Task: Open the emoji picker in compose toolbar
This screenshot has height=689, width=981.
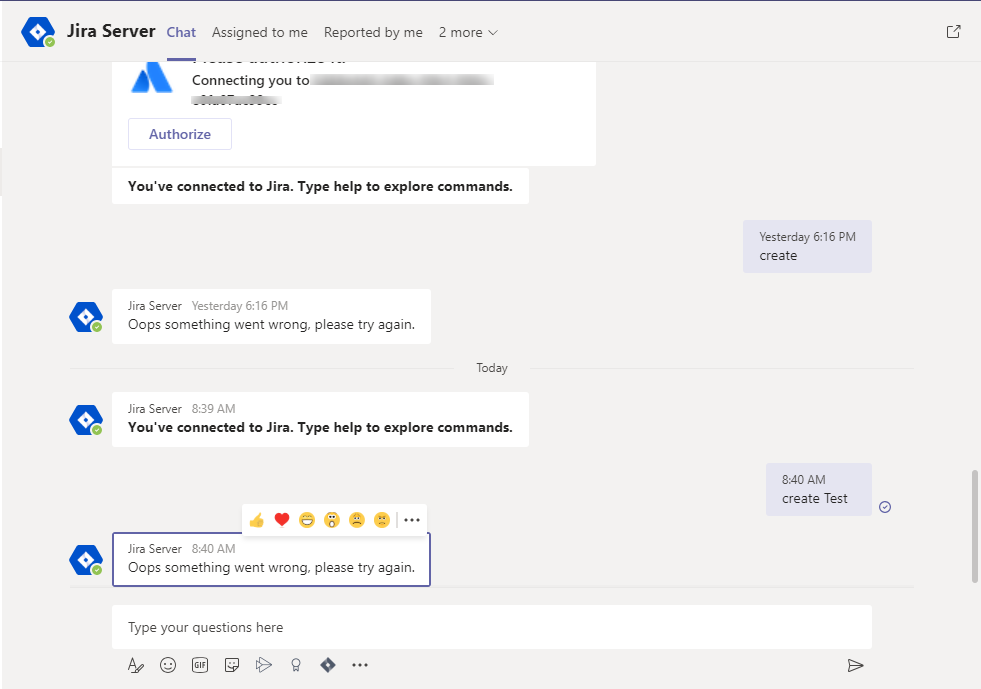Action: [168, 665]
